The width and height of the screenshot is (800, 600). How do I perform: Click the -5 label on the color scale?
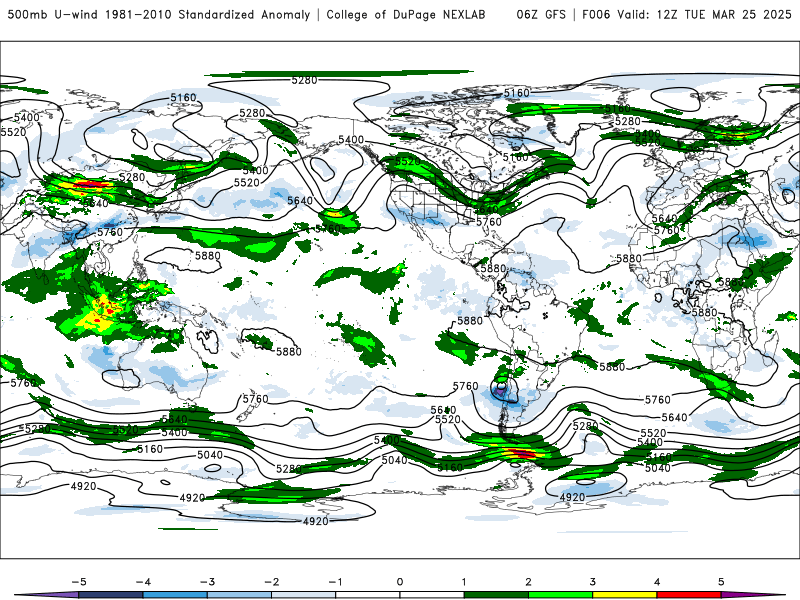(79, 582)
